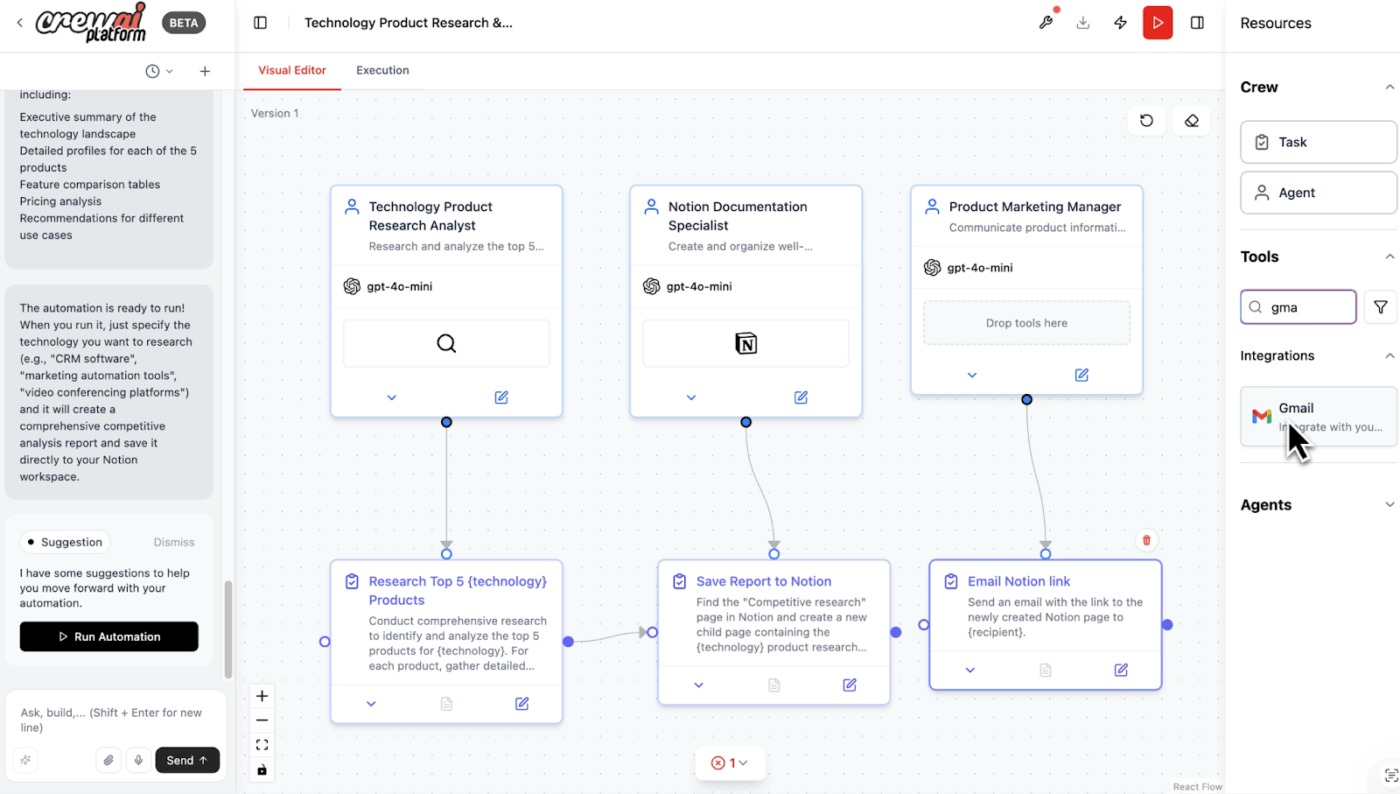The height and width of the screenshot is (794, 1400).
Task: Expand the Agents section in Resources
Action: [1389, 505]
